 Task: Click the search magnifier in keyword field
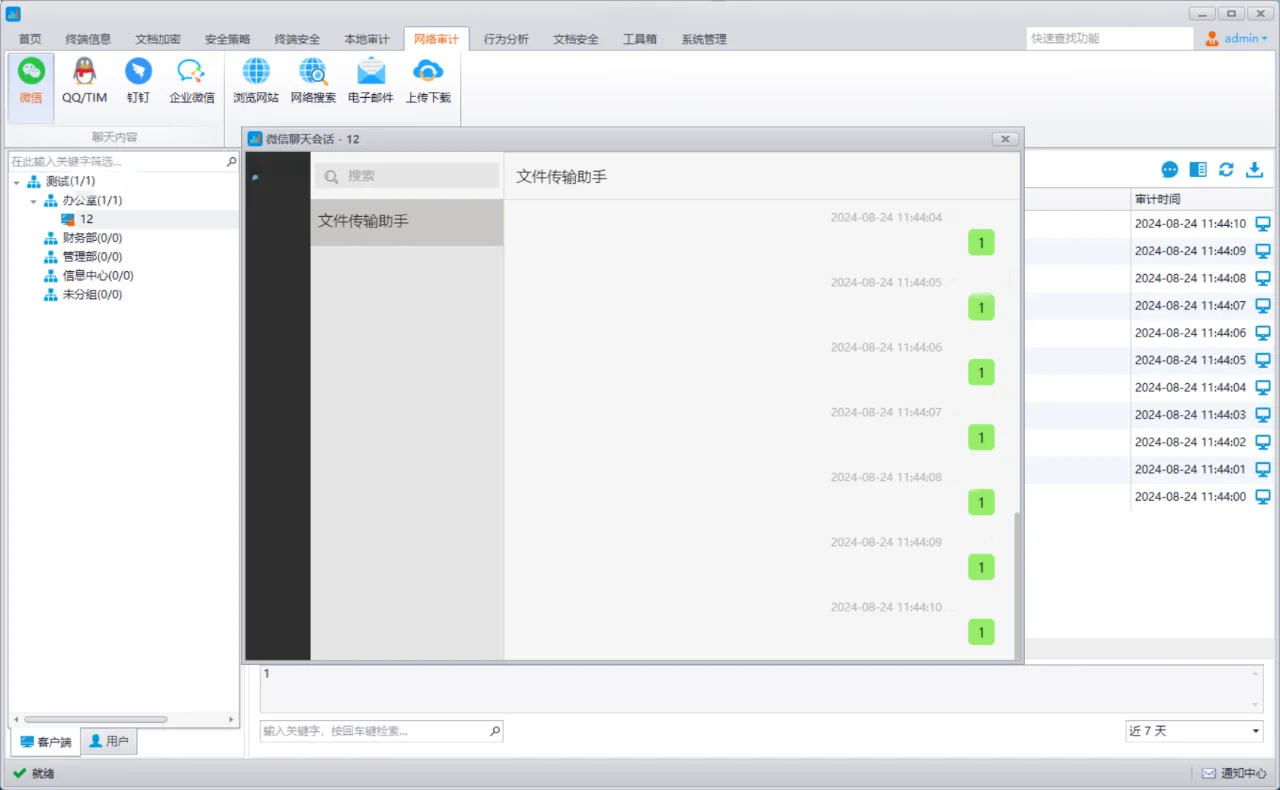pyautogui.click(x=495, y=730)
